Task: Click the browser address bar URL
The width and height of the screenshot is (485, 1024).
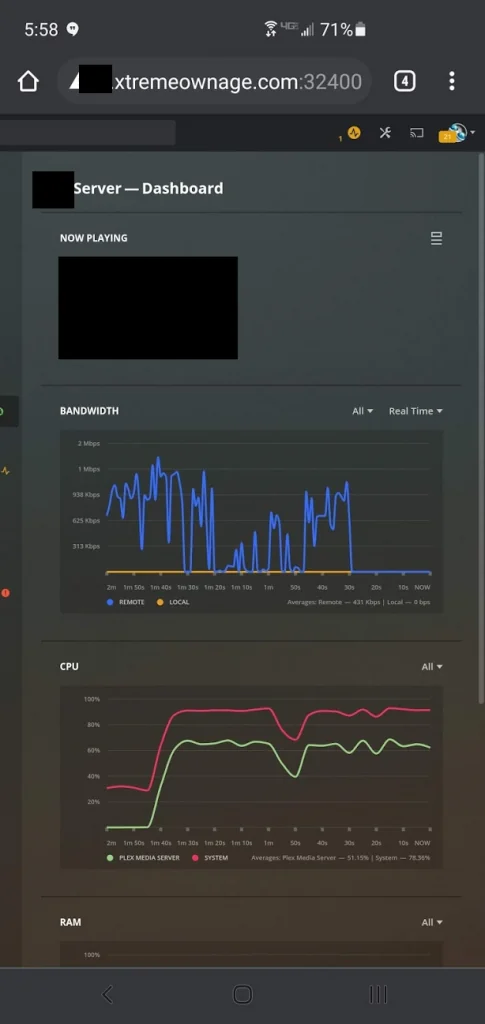Action: [x=215, y=82]
